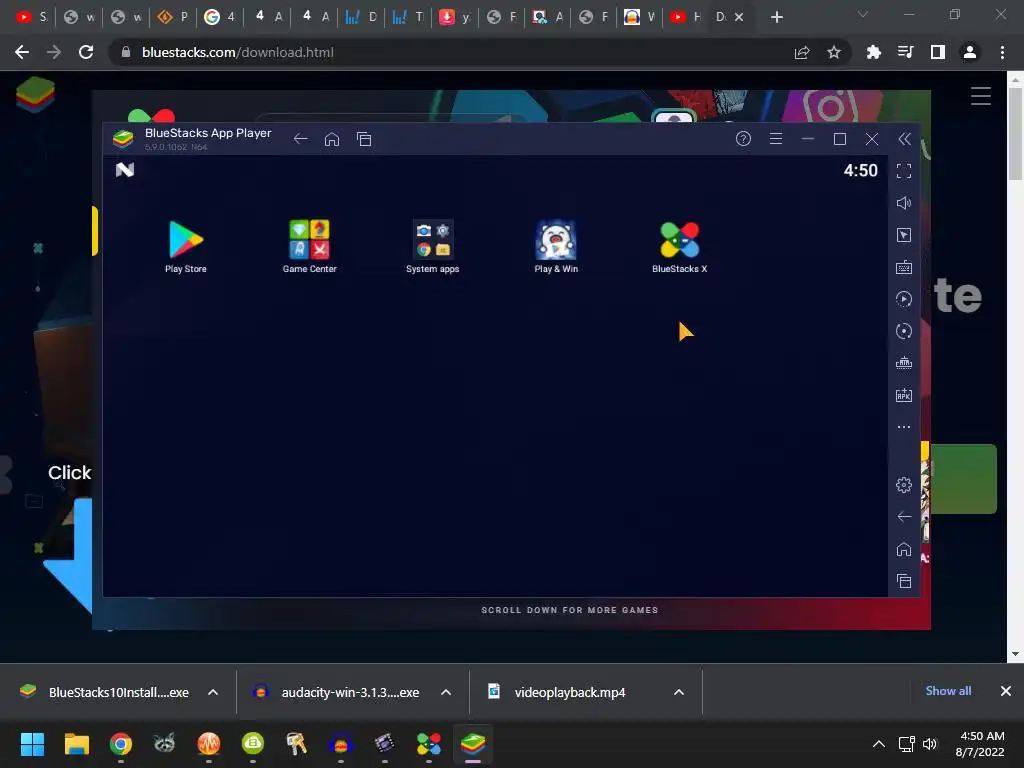This screenshot has height=768, width=1024.
Task: Click the volume icon in sidebar
Action: (904, 203)
